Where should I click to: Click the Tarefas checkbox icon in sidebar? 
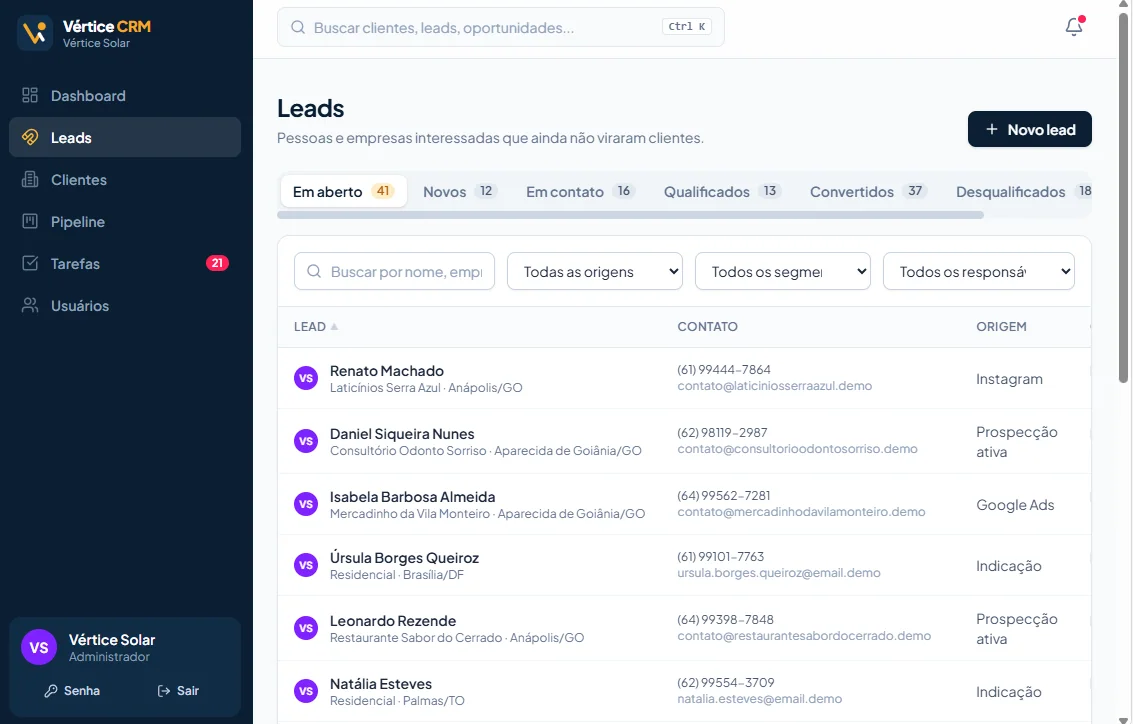tap(30, 263)
